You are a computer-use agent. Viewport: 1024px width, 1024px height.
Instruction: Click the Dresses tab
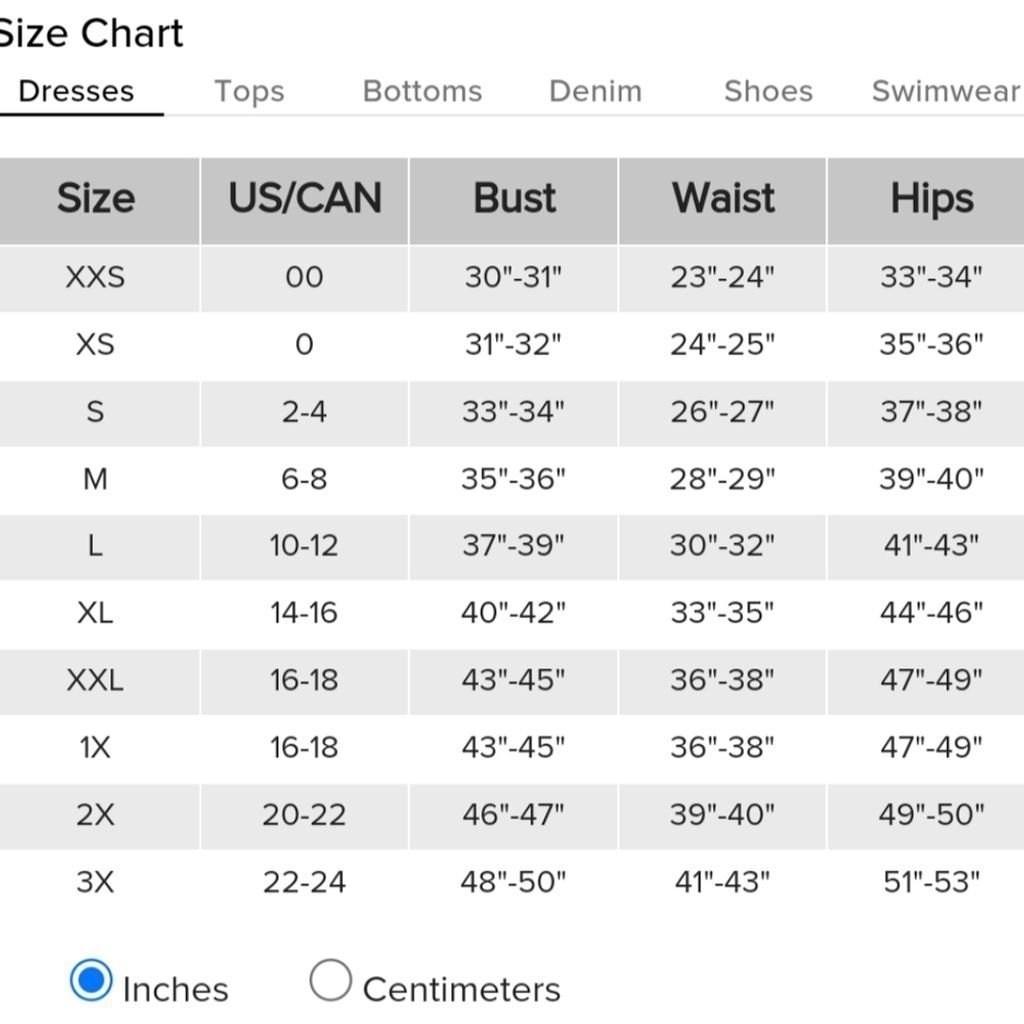coord(76,91)
